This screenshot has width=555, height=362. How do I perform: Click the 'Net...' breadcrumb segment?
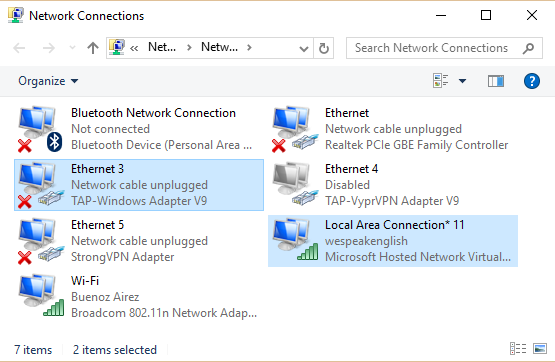pyautogui.click(x=162, y=47)
